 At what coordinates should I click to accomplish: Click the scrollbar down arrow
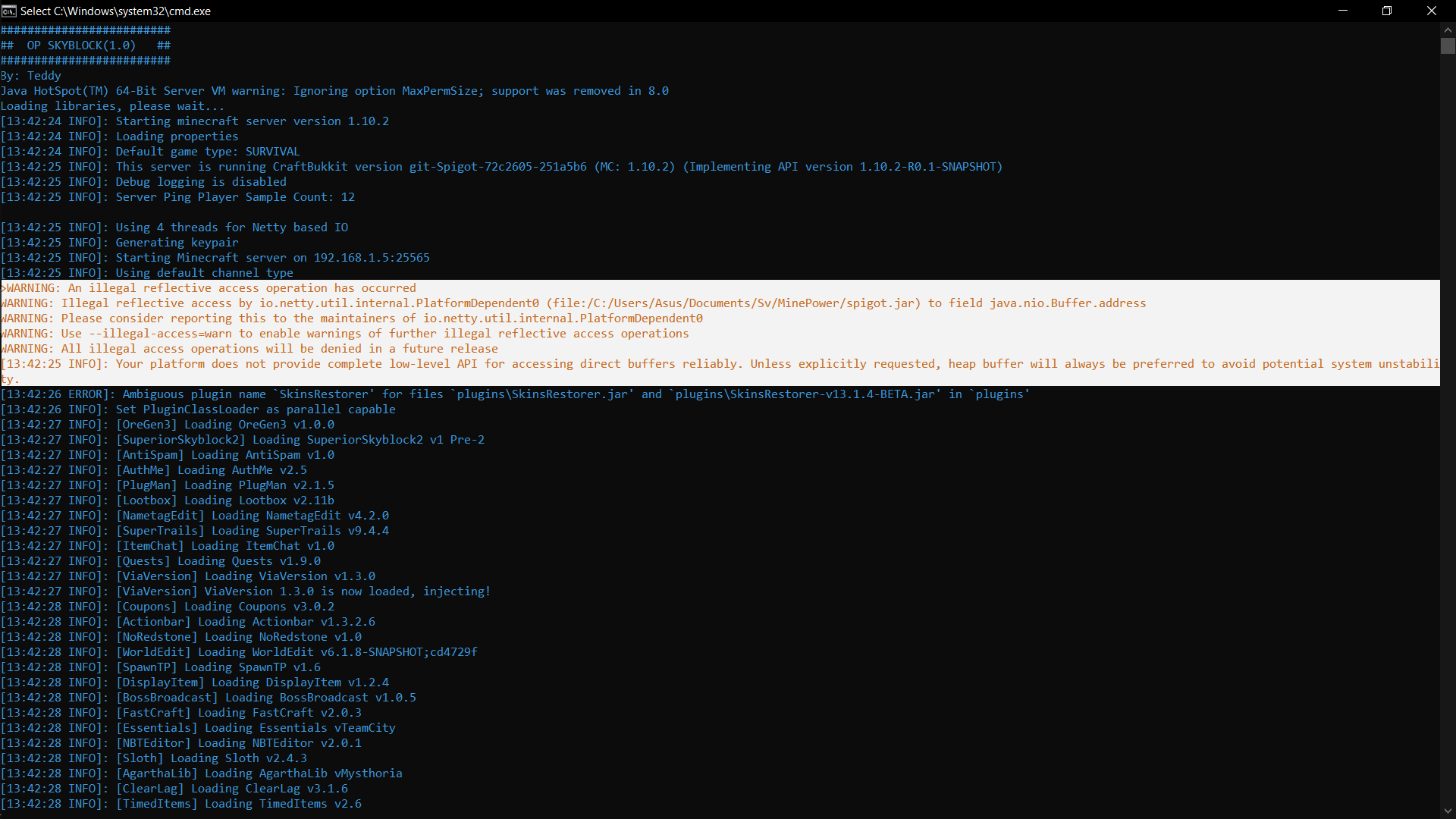1448,811
